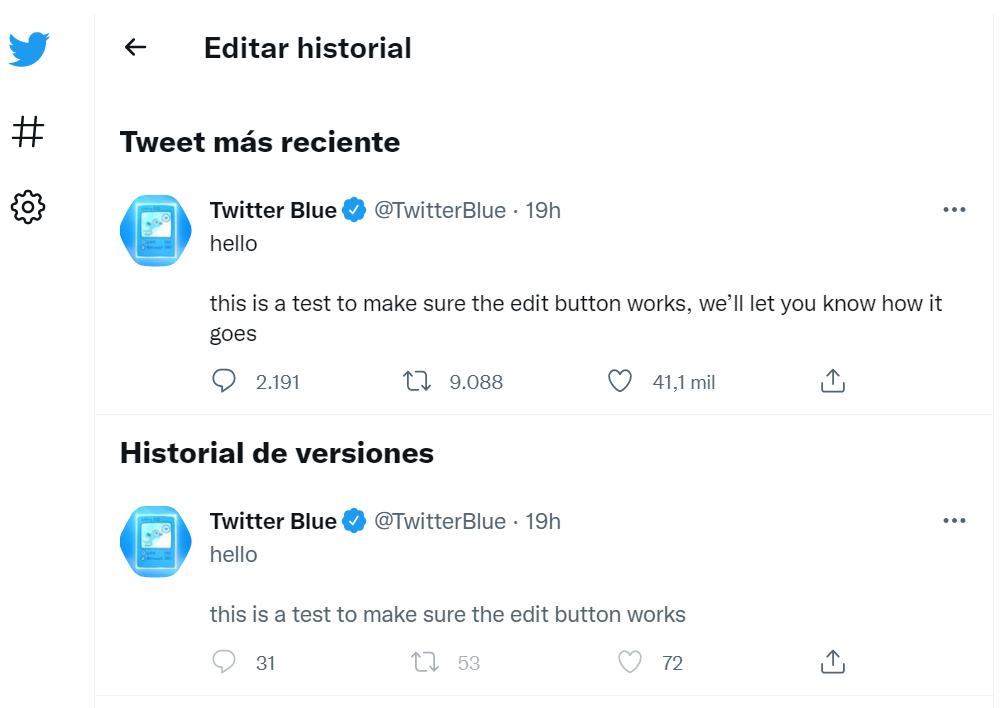The height and width of the screenshot is (708, 1002).
Task: Open more options for the latest tweet
Action: click(x=954, y=210)
